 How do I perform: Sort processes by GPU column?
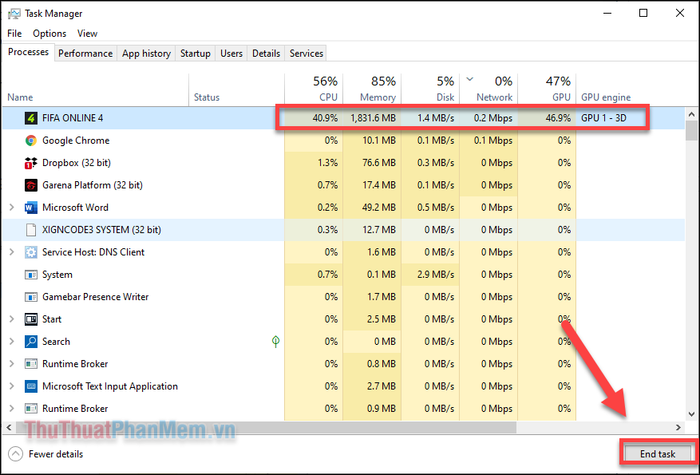pyautogui.click(x=547, y=90)
